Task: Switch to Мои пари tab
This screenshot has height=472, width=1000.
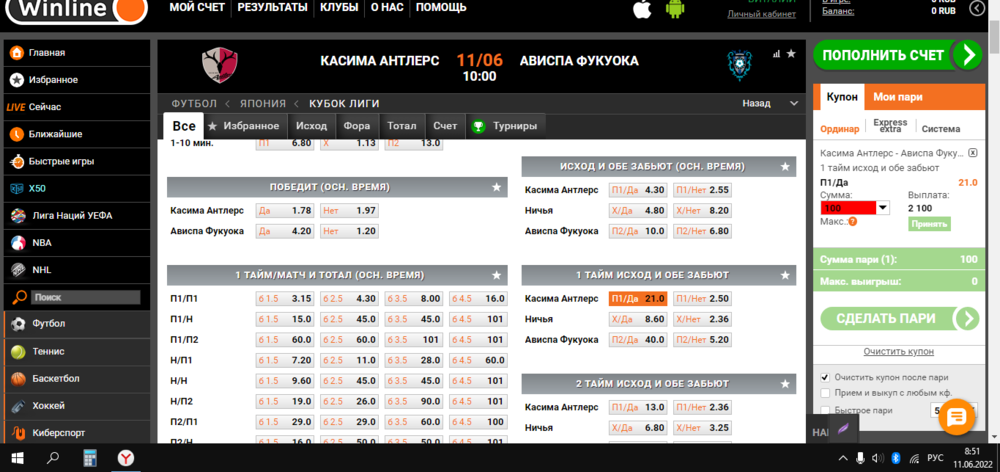Action: pos(897,97)
